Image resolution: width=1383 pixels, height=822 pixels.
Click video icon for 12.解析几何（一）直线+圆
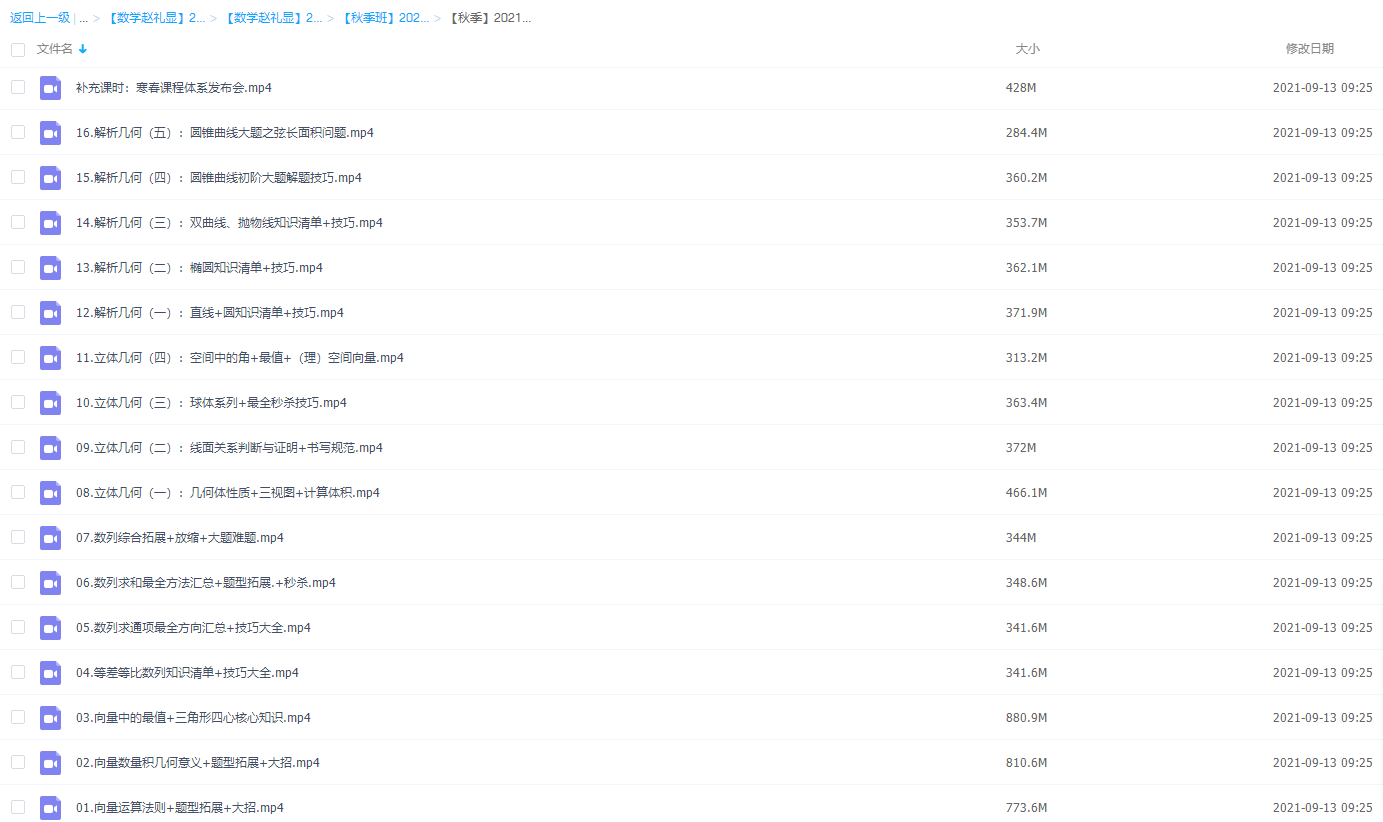50,313
